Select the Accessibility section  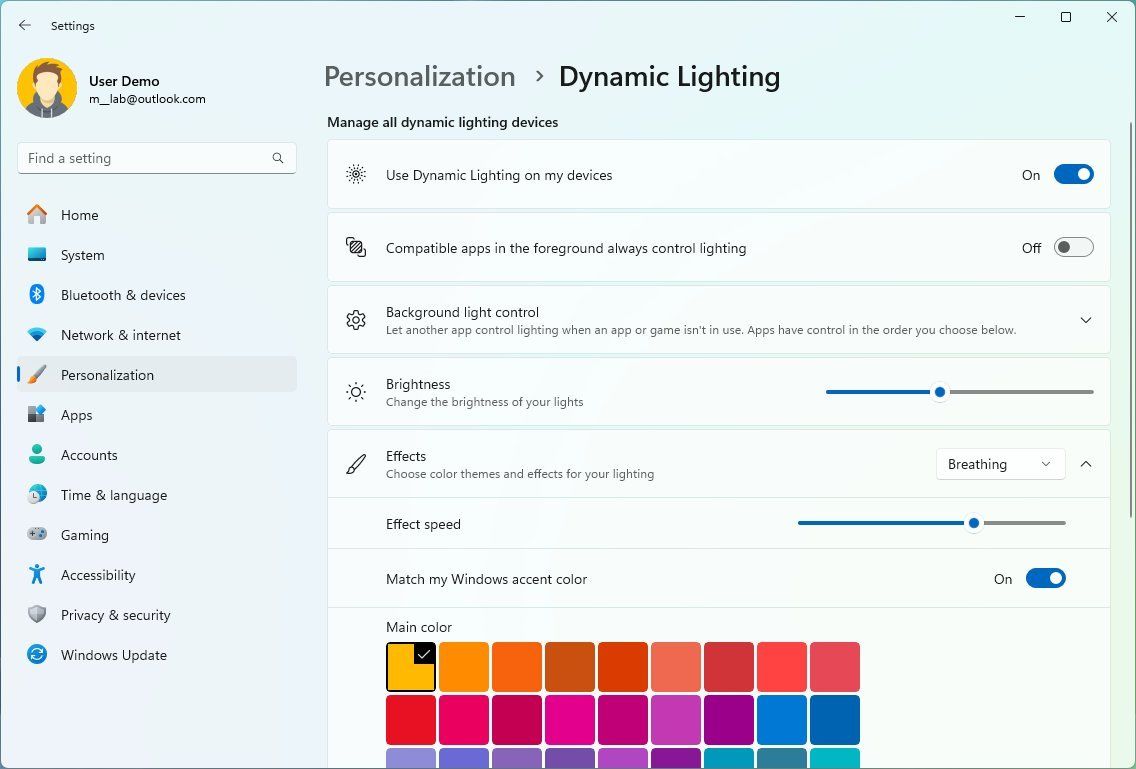[97, 575]
